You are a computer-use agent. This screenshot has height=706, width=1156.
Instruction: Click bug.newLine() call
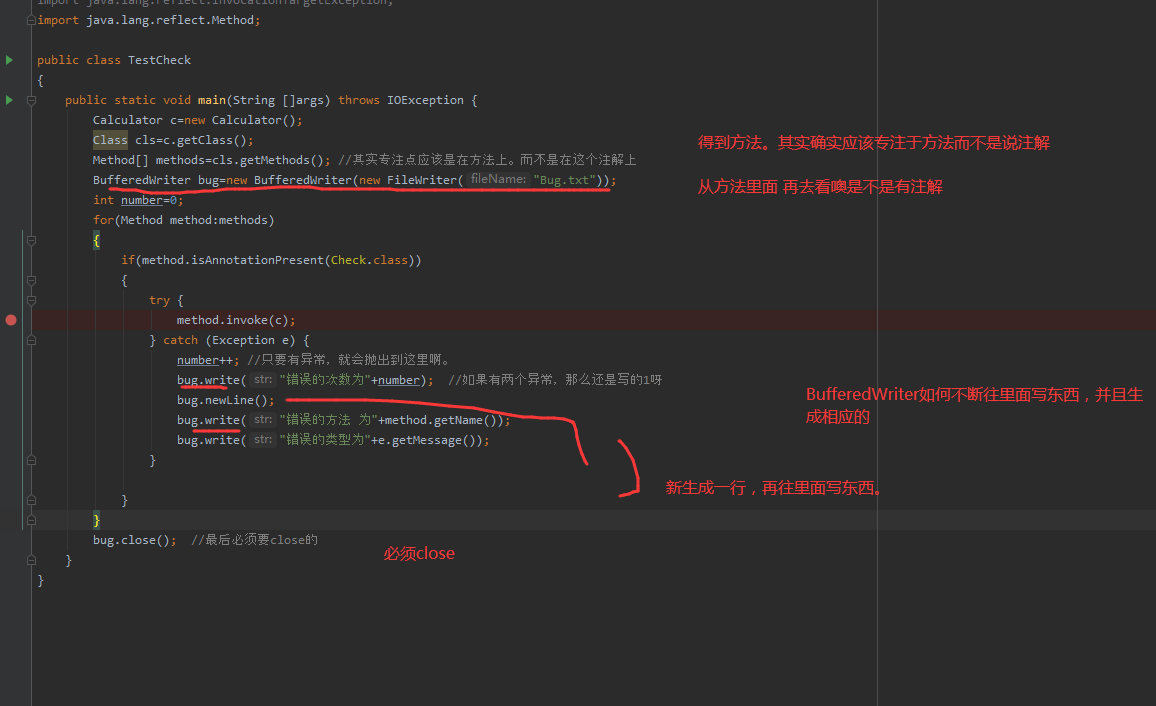(x=226, y=400)
